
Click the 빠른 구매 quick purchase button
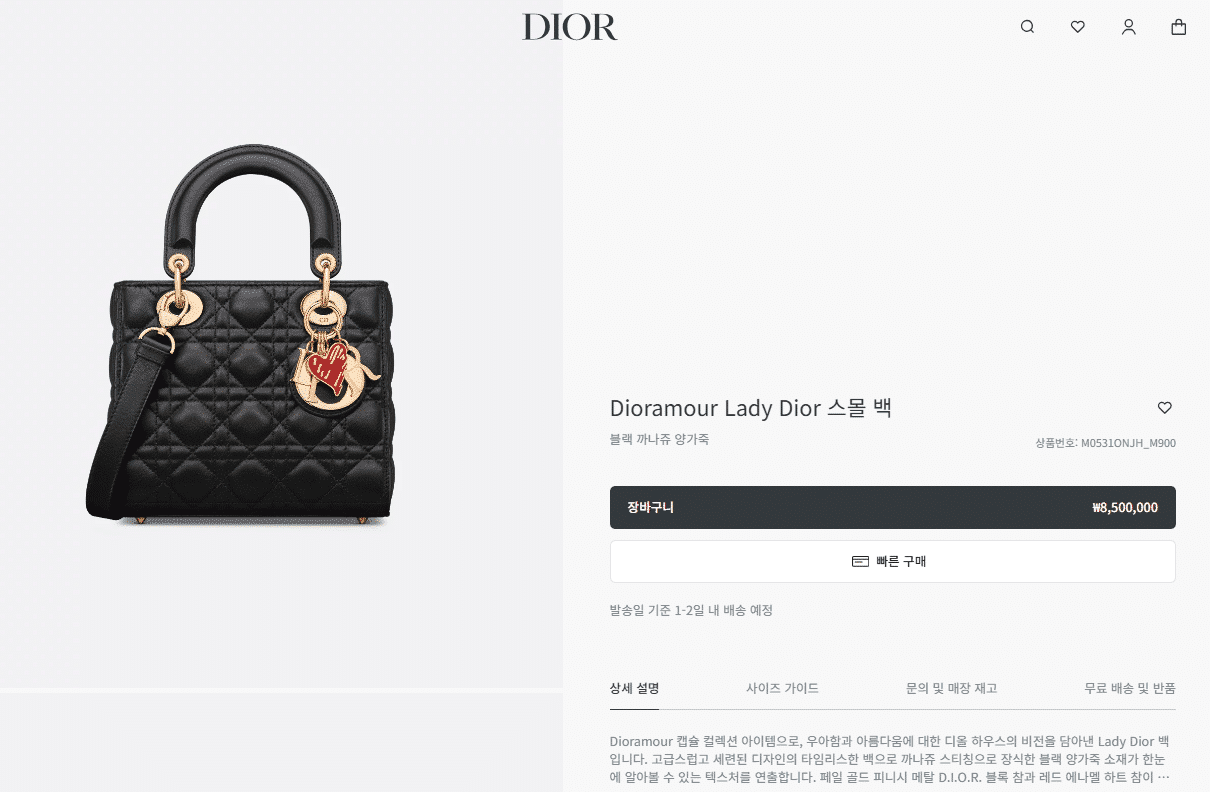(893, 561)
